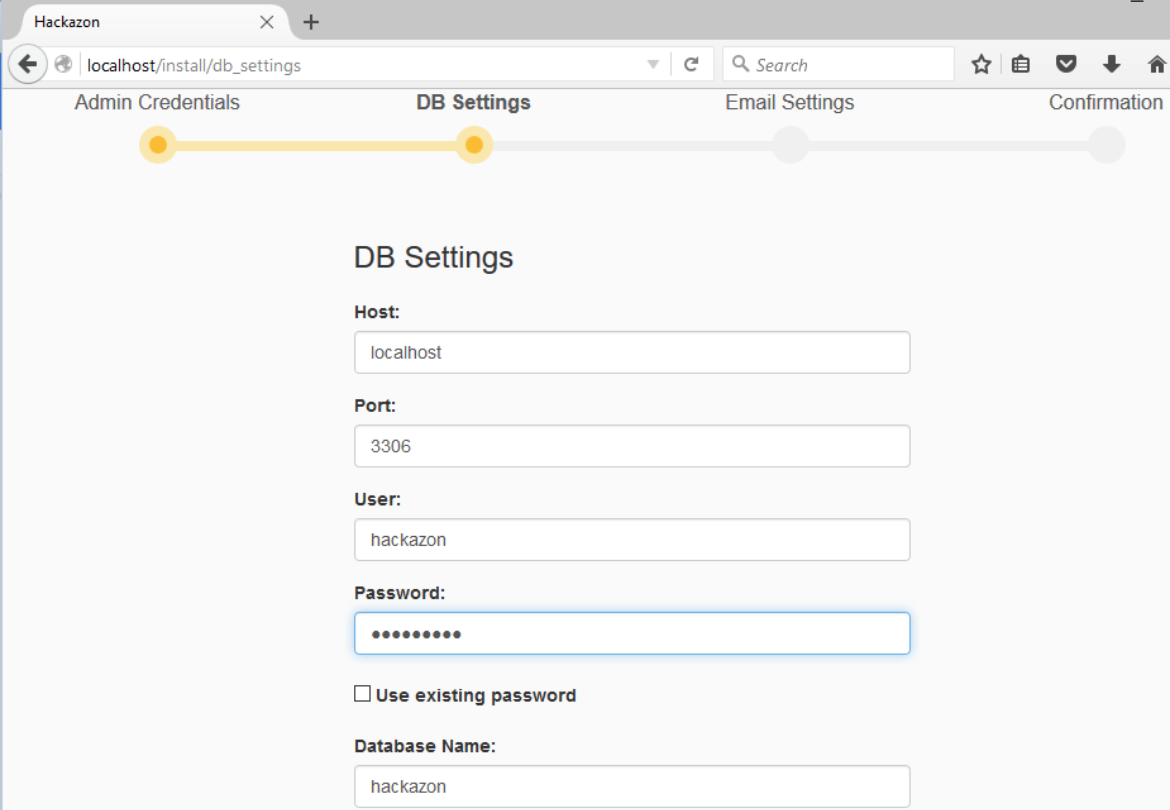The height and width of the screenshot is (810, 1170).
Task: Click the Email Settings progress dot
Action: point(790,145)
